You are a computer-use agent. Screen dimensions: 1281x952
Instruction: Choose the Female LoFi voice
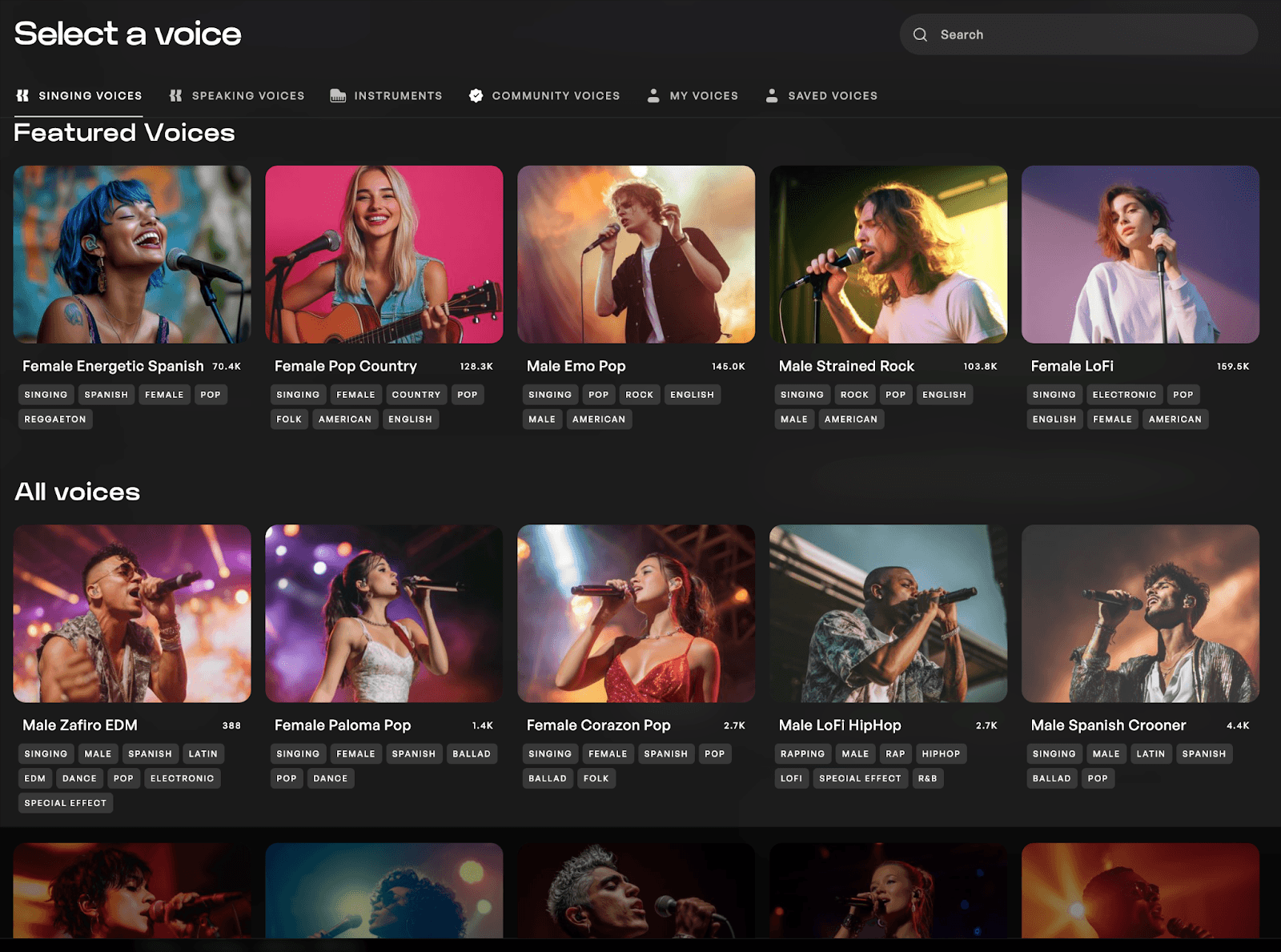(x=1140, y=254)
